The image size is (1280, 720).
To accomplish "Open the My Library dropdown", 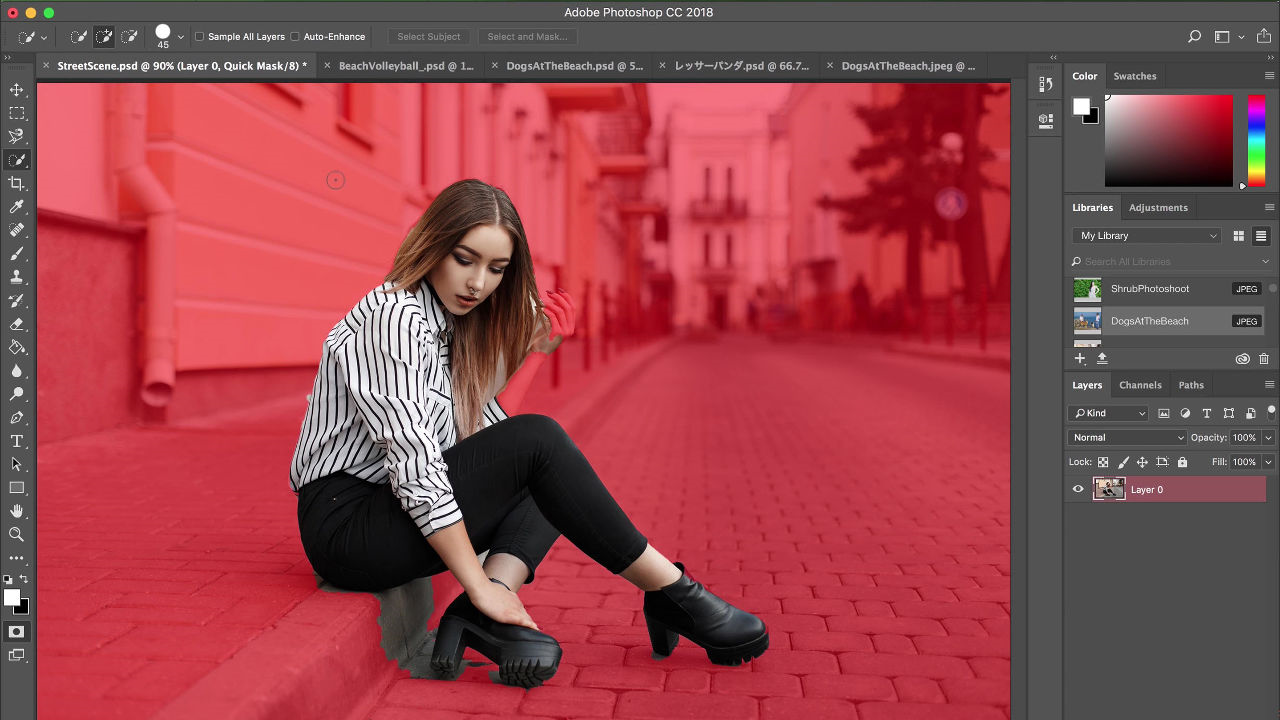I will [x=1148, y=236].
